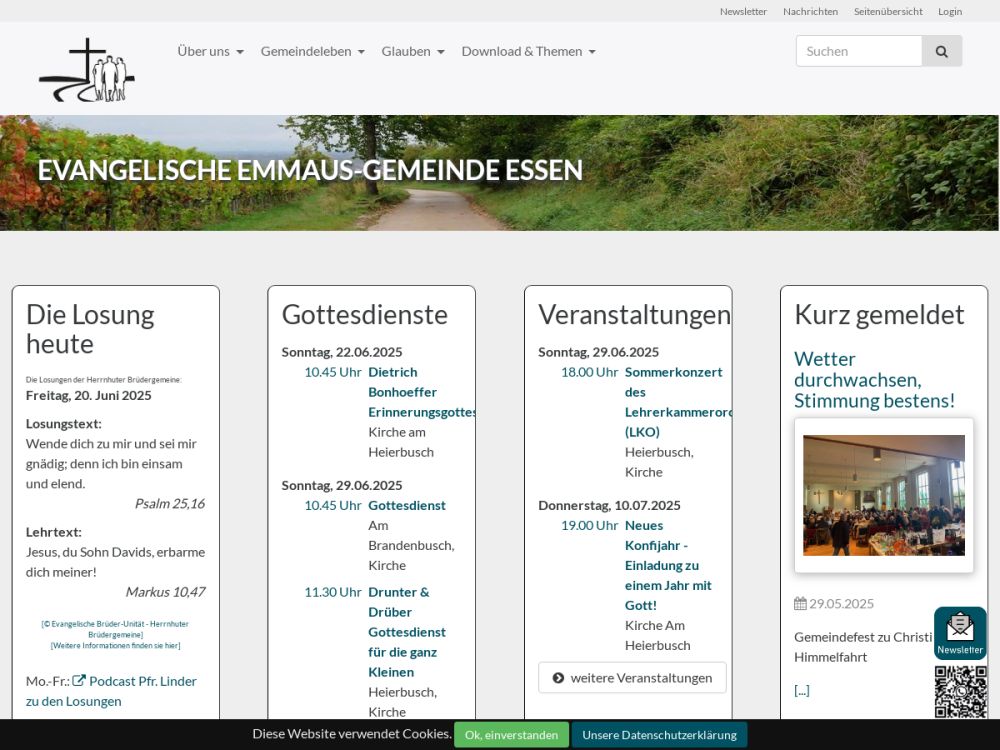Click the arrow icon in weitere Veranstaltungen
The image size is (1000, 750).
558,678
